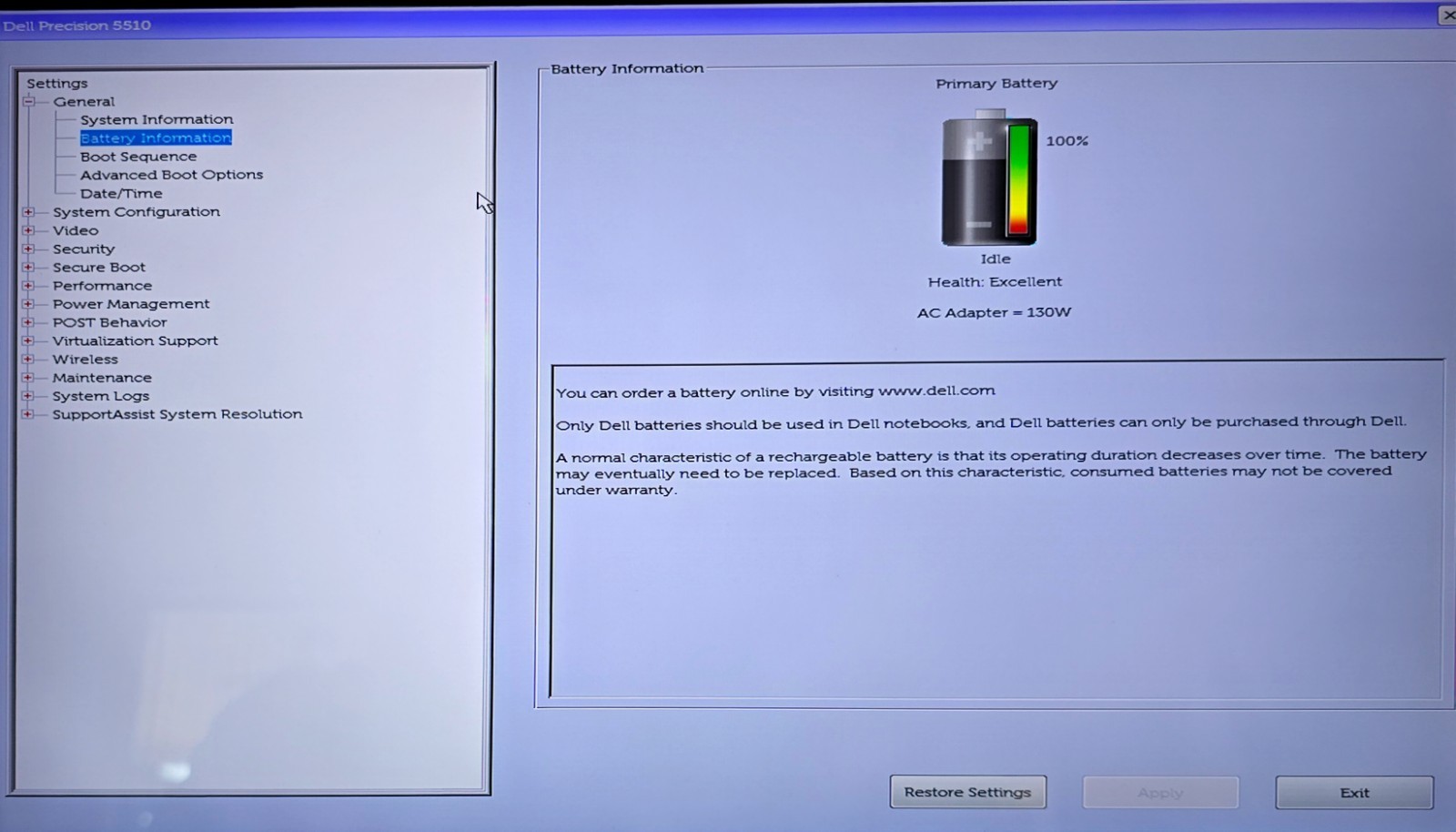Click the primary battery icon

[x=989, y=178]
